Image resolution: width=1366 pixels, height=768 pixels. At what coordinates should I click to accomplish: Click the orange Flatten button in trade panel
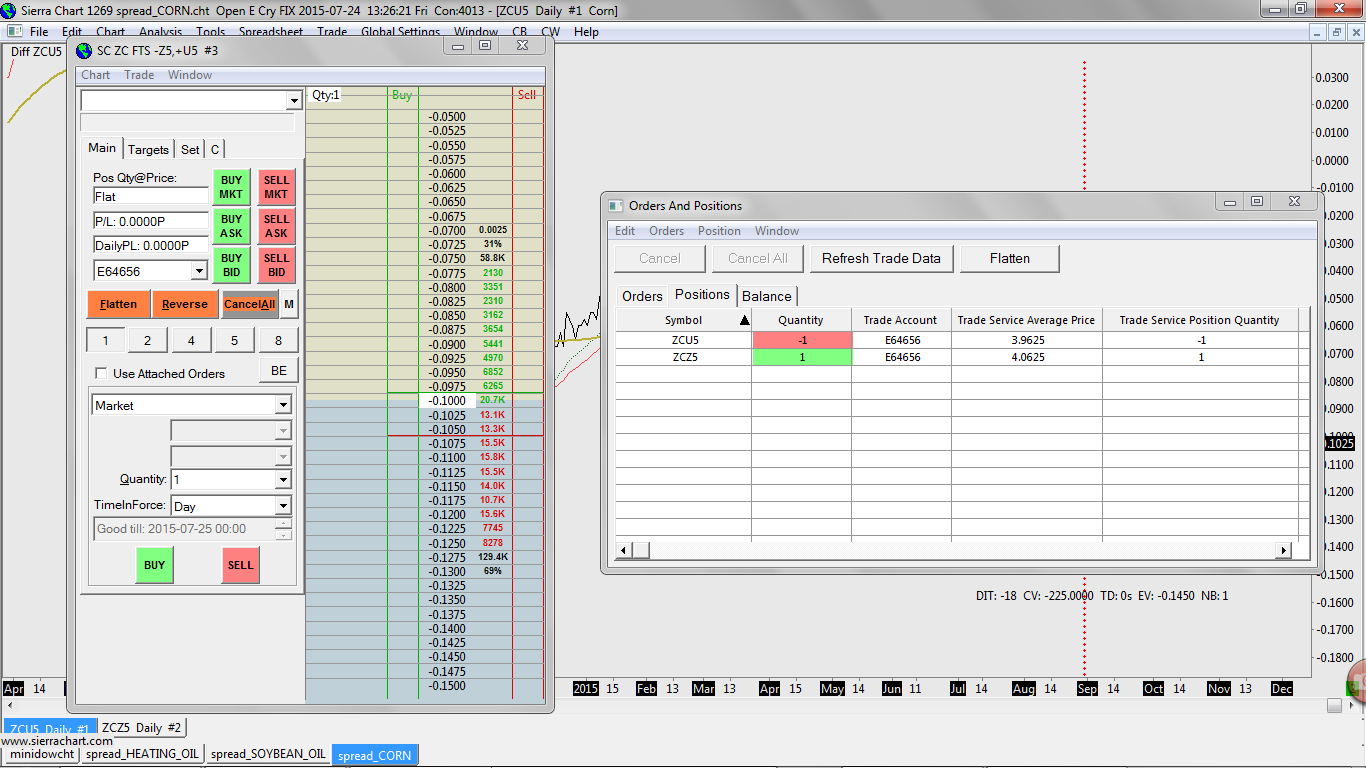pyautogui.click(x=118, y=304)
